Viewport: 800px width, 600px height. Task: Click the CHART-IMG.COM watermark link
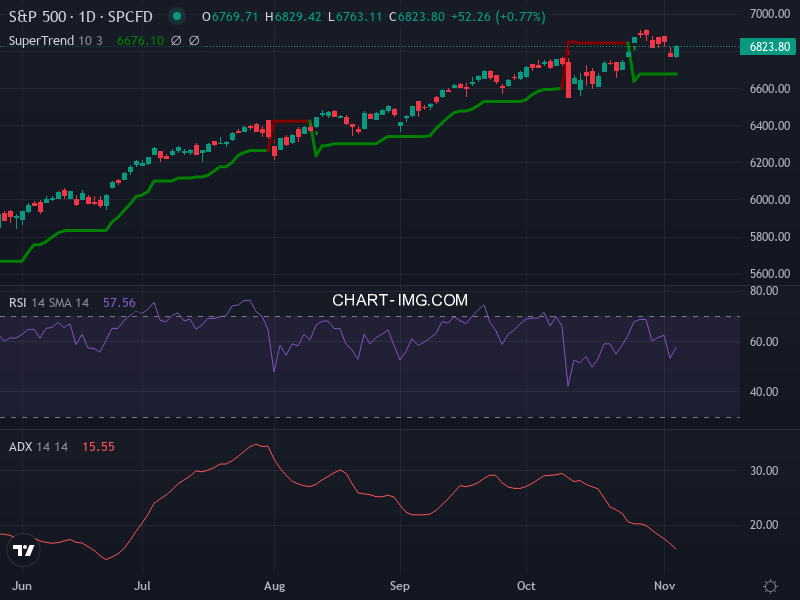click(400, 299)
